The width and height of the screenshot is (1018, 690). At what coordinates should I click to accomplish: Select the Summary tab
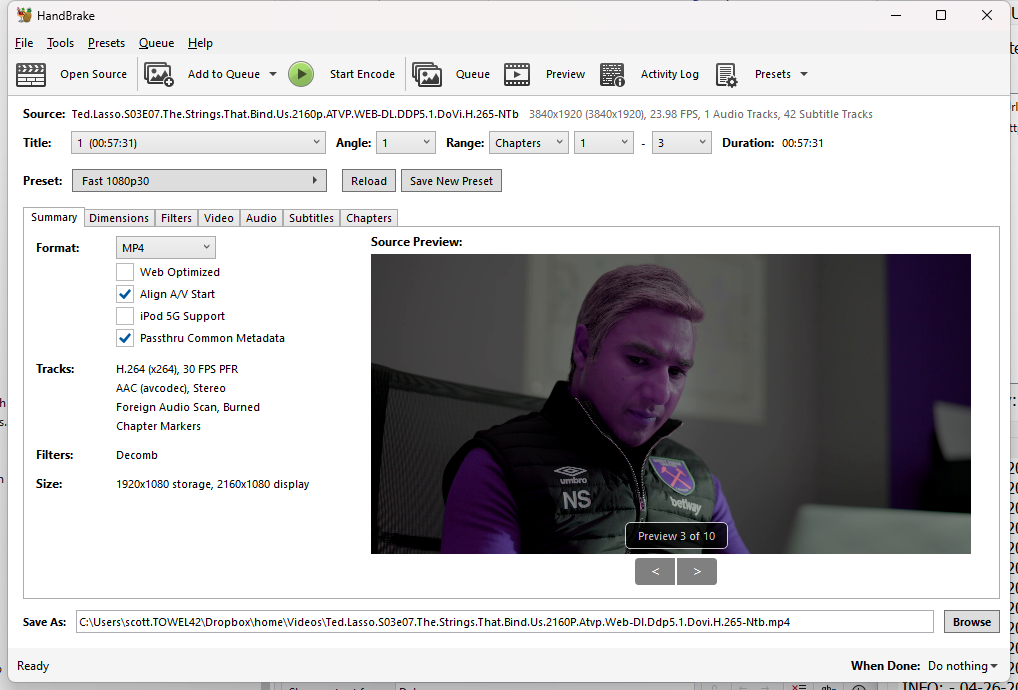click(x=54, y=217)
